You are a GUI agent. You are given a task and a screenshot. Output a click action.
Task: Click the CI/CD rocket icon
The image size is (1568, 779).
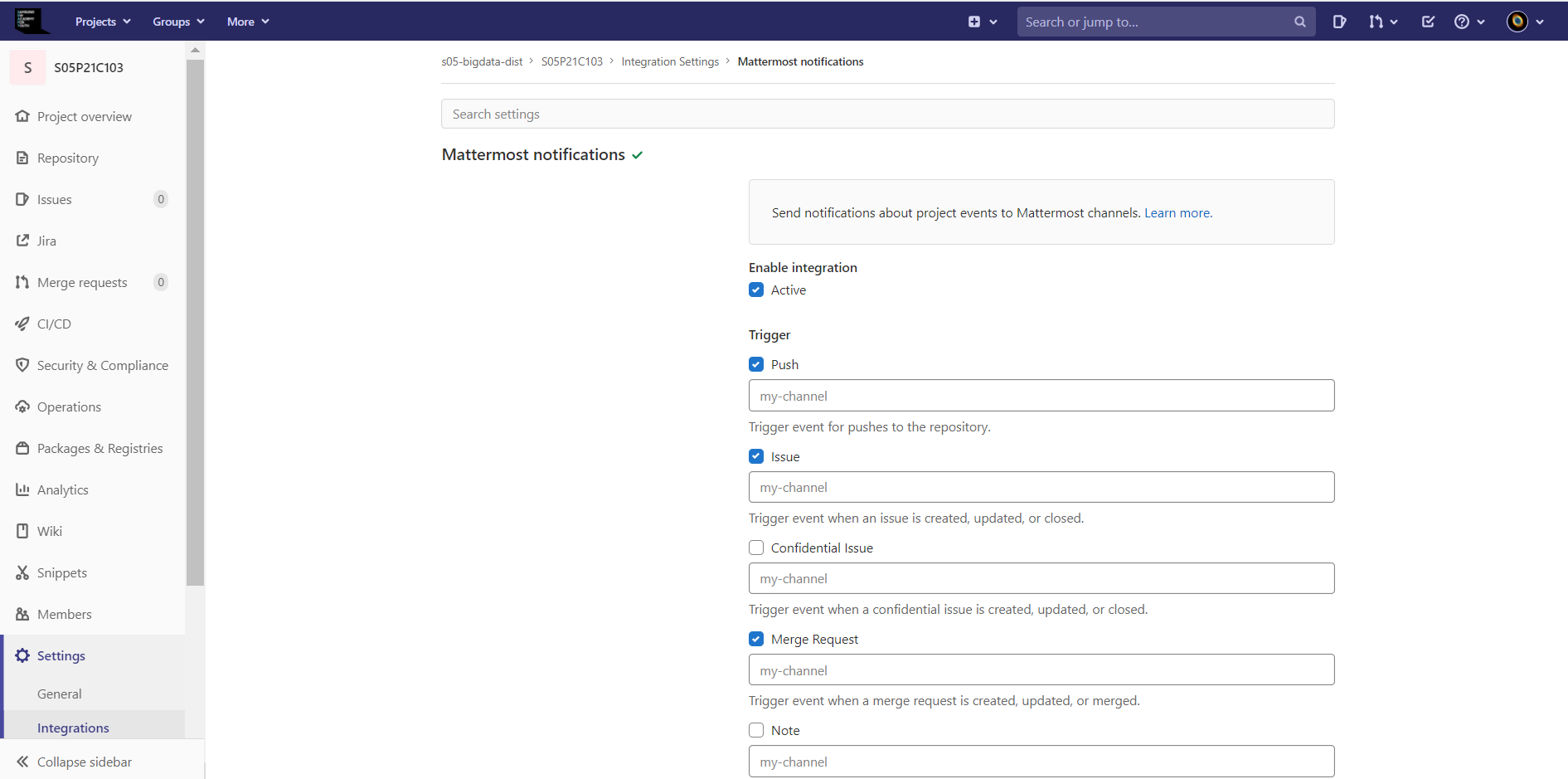[22, 324]
